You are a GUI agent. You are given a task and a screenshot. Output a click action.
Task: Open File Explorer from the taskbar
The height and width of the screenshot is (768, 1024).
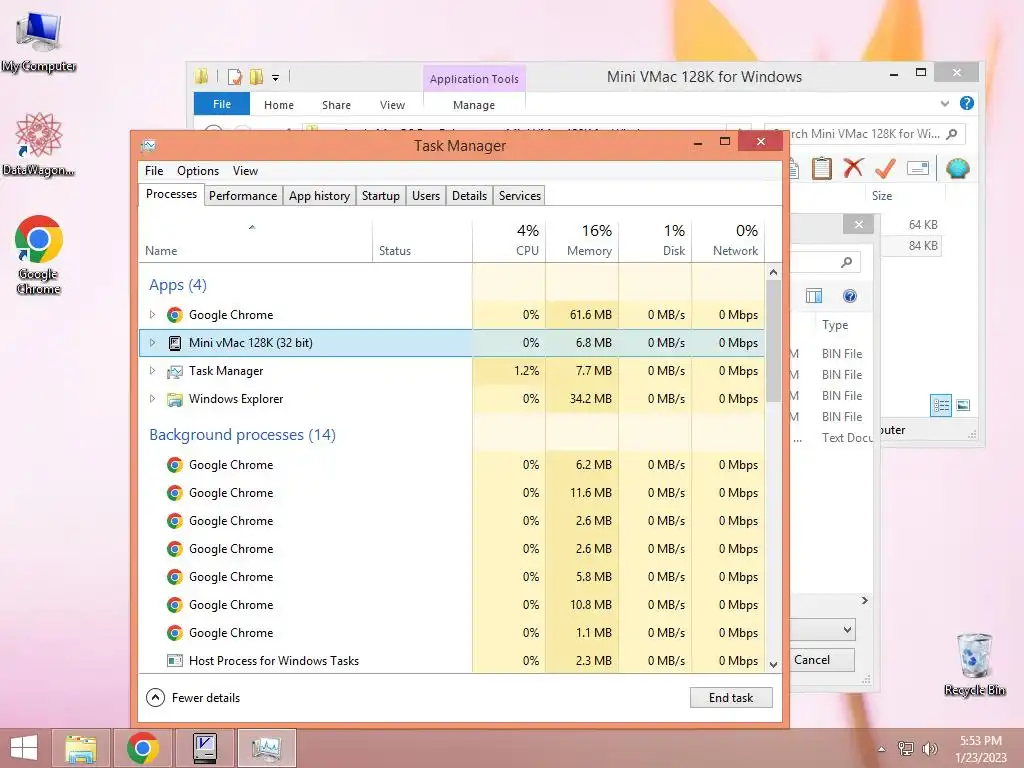tap(81, 748)
